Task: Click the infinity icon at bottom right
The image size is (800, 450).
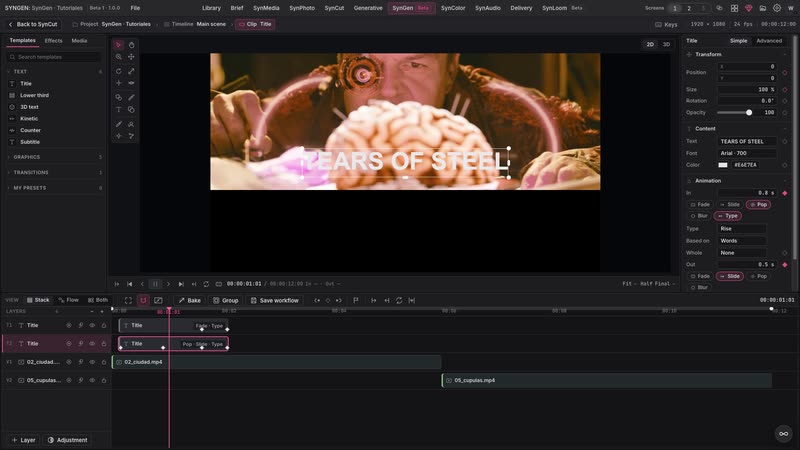Action: click(784, 434)
